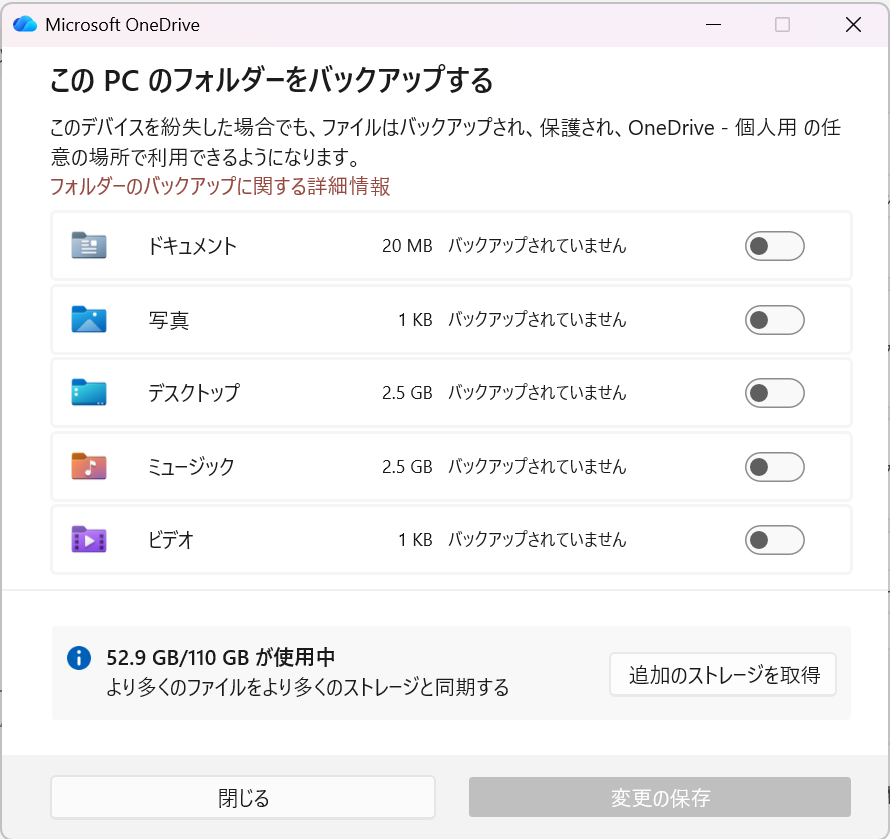Turn on デスクトップ backup
The image size is (890, 839).
774,393
